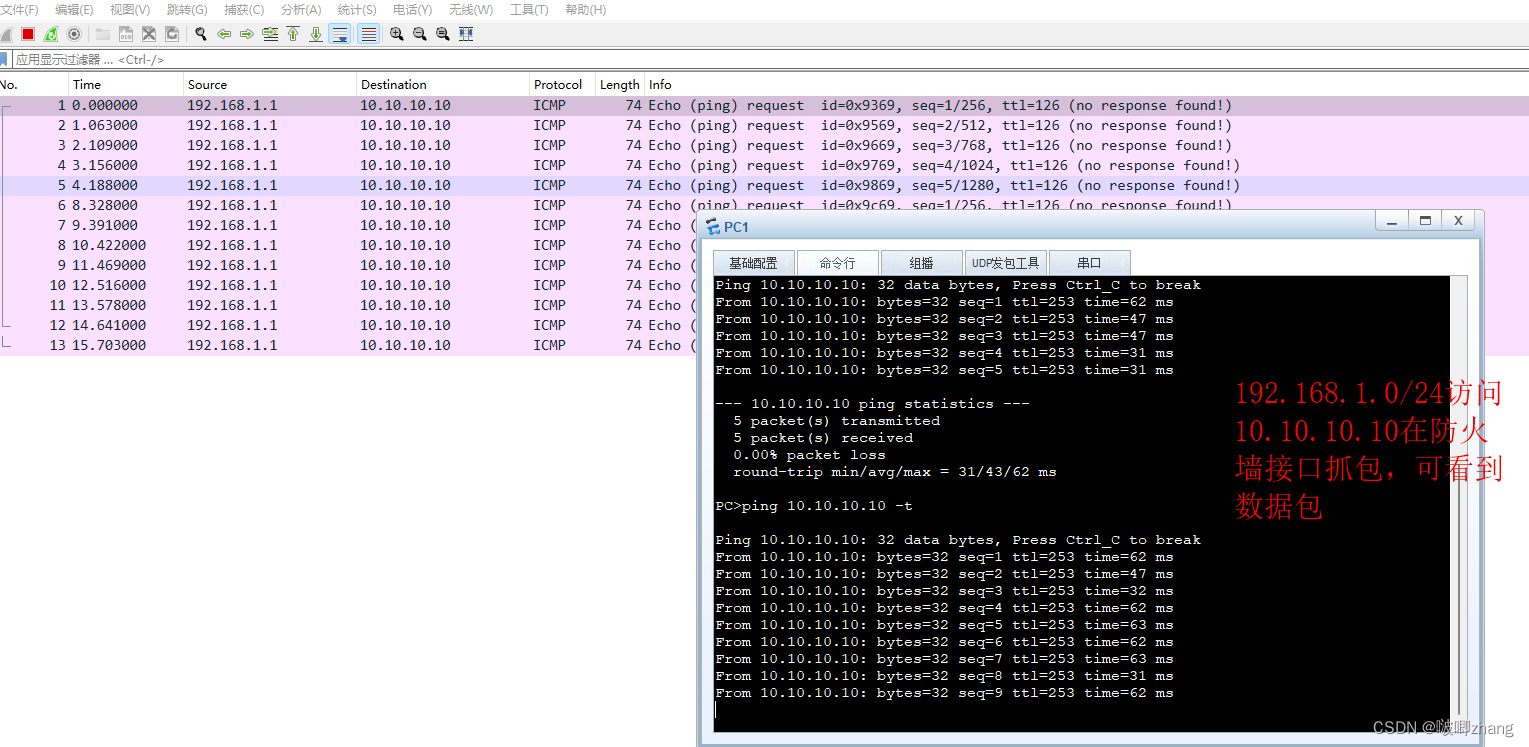Stop the running capture with the red square

(28, 34)
